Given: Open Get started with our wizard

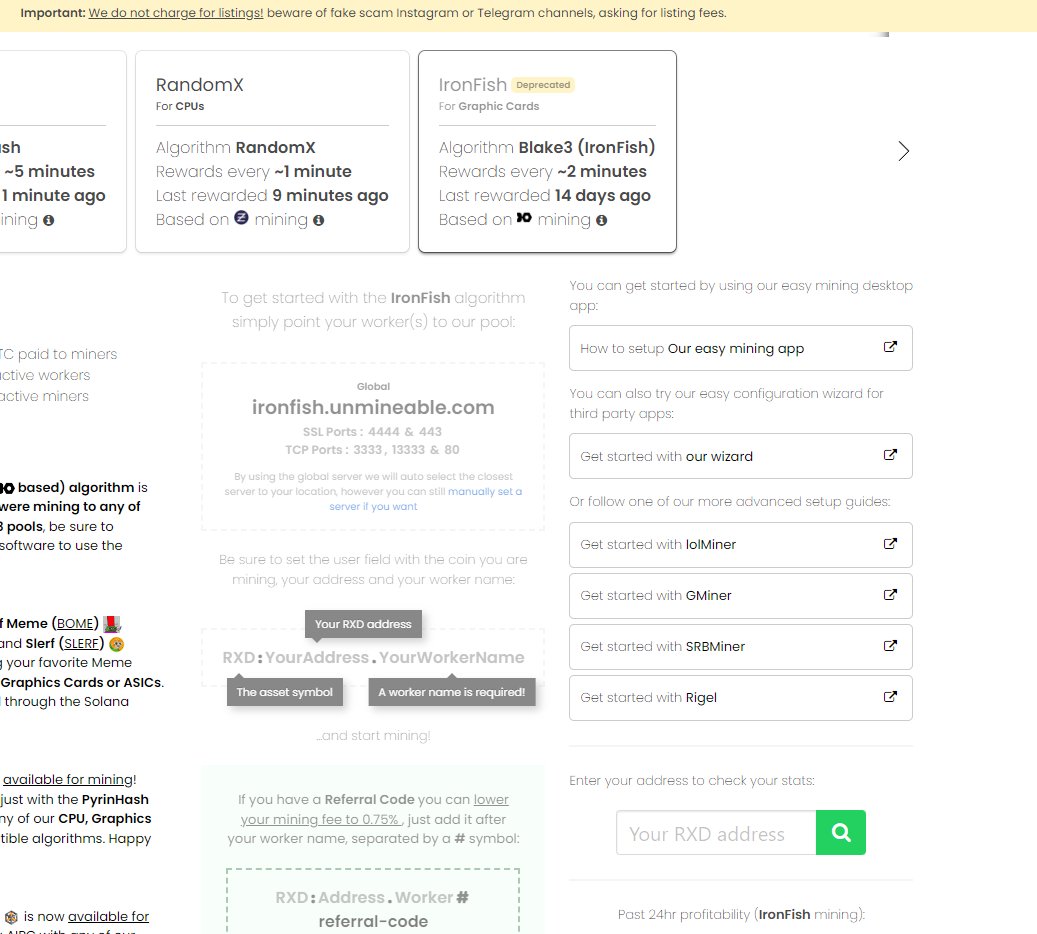Looking at the screenshot, I should tap(741, 456).
